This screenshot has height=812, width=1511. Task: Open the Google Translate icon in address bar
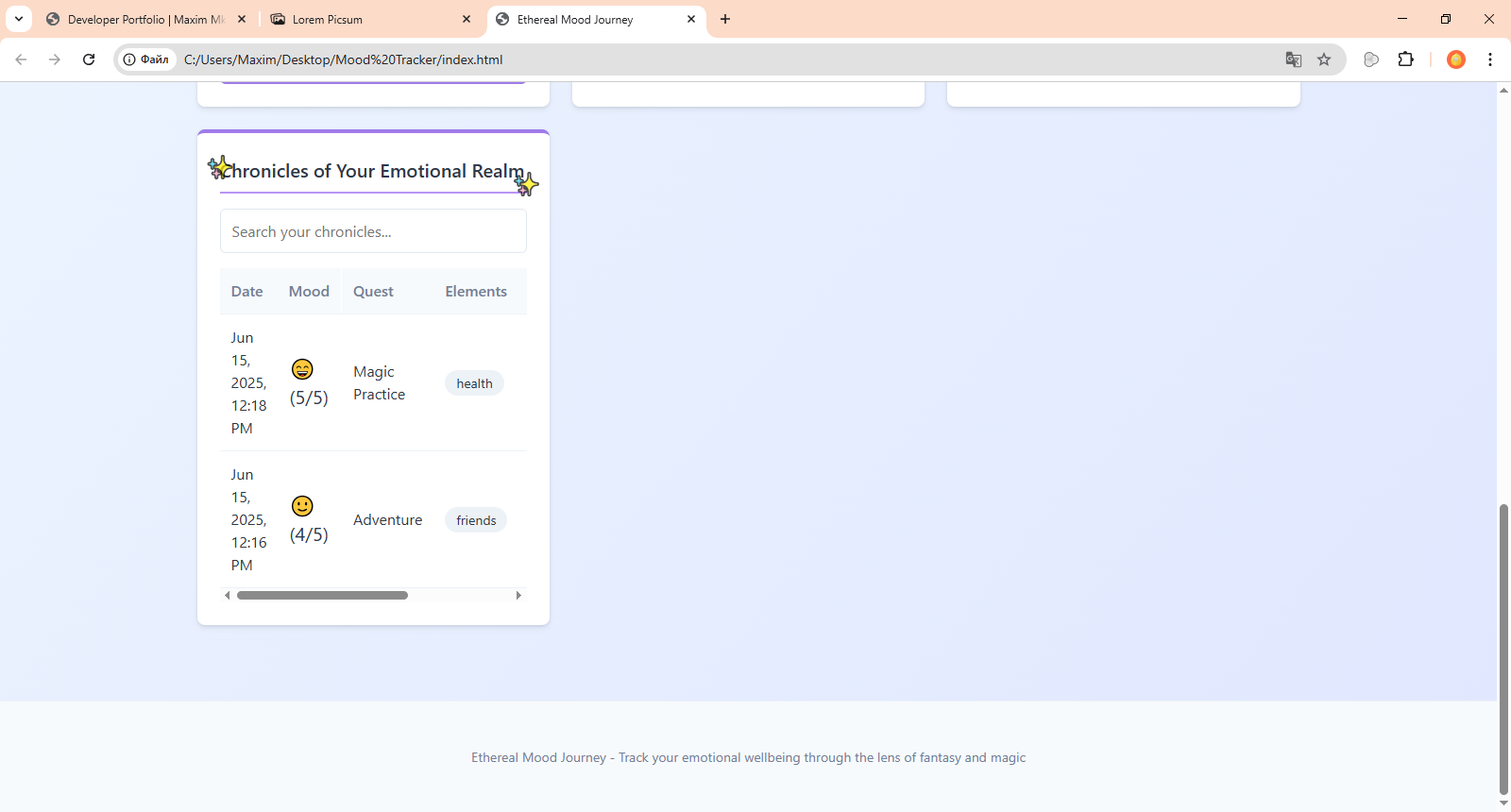tap(1294, 59)
